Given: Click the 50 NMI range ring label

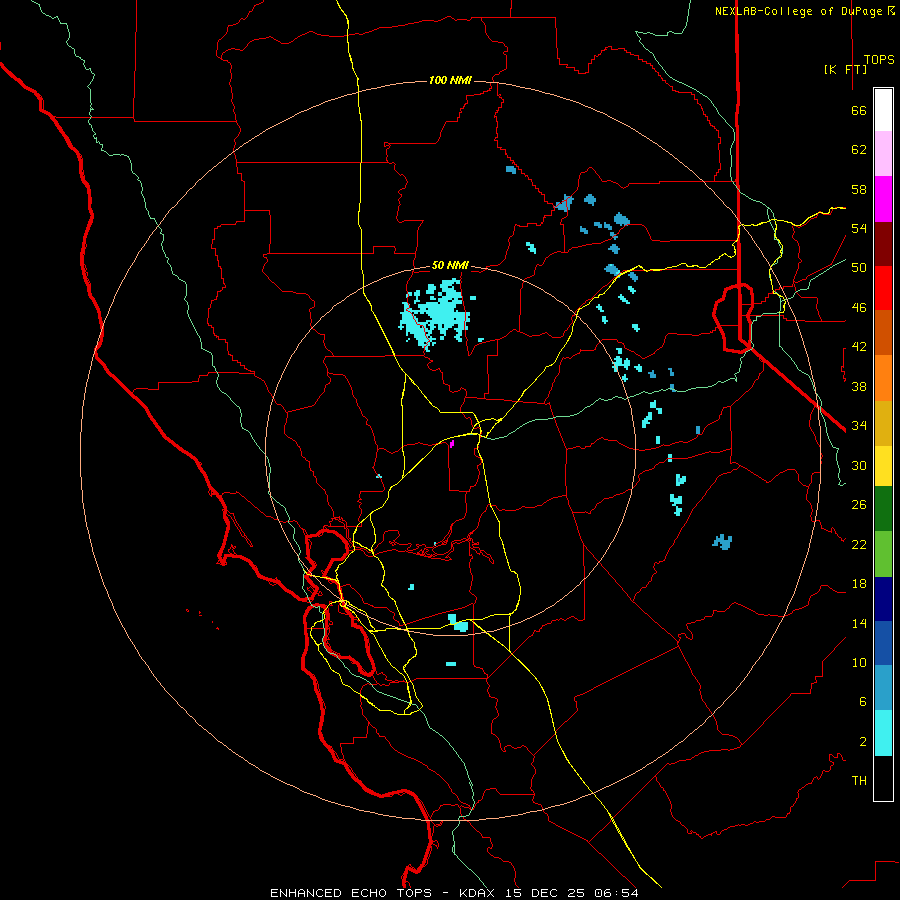Looking at the screenshot, I should [450, 265].
